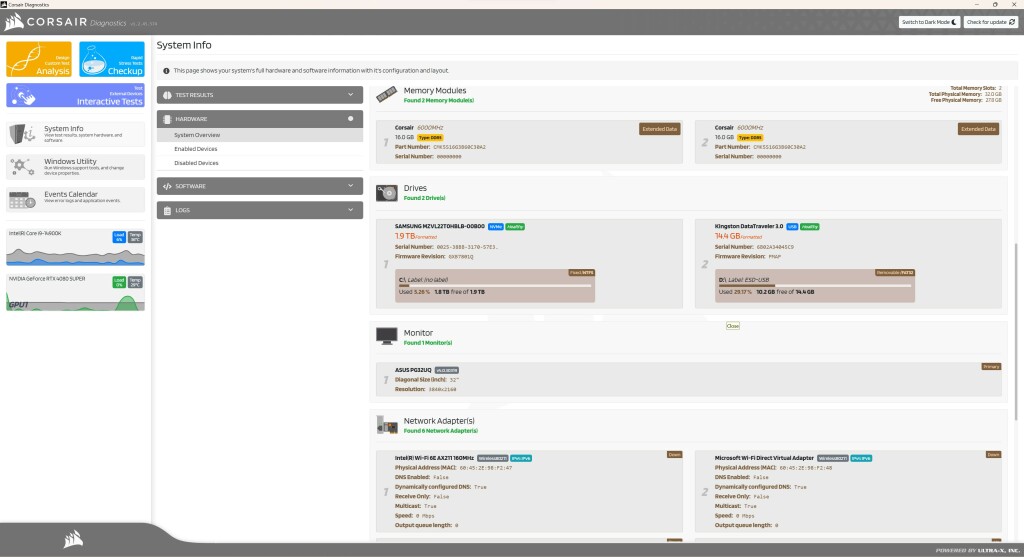Click the Down status on Intel Wi-Fi adapter
Image resolution: width=1024 pixels, height=557 pixels.
675,454
